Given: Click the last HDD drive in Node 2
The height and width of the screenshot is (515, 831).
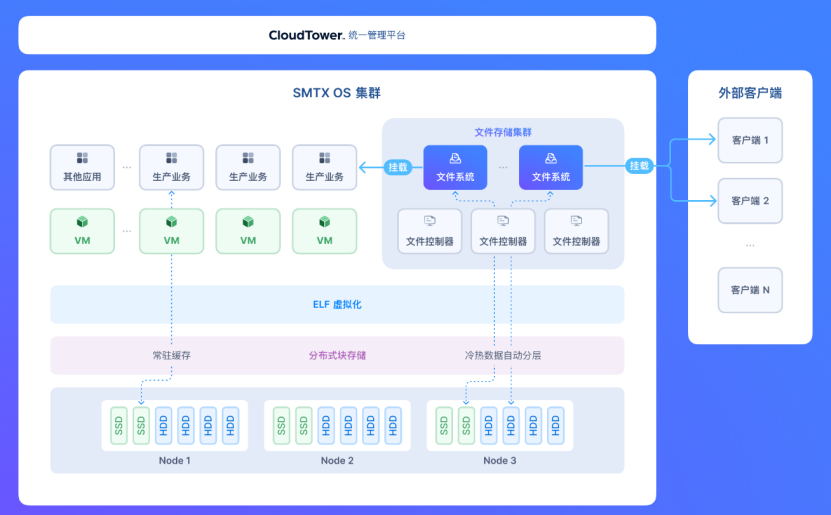Looking at the screenshot, I should [x=393, y=425].
